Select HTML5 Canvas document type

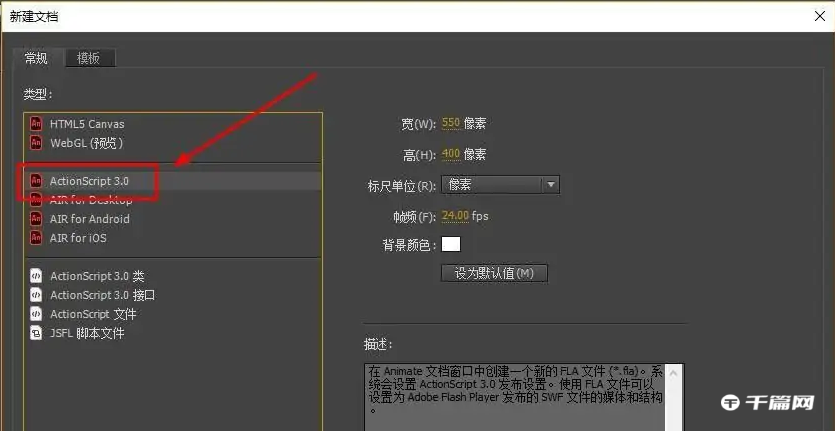click(173, 124)
